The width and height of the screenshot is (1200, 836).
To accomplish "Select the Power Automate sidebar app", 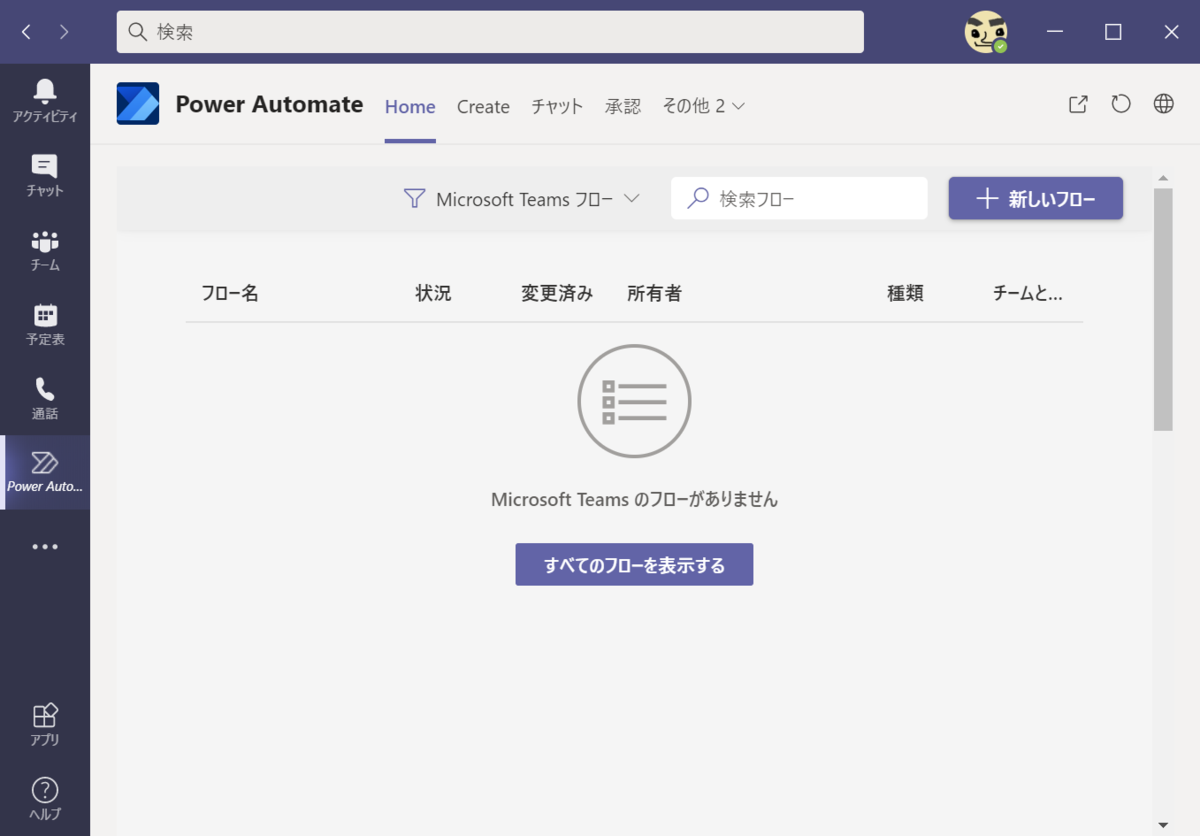I will click(45, 472).
